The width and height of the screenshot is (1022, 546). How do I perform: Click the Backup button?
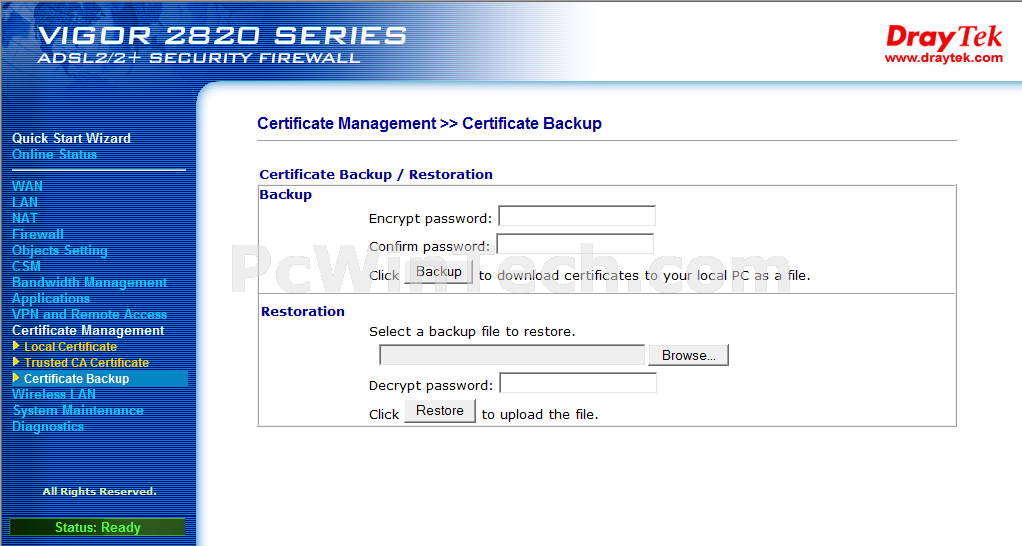point(439,272)
